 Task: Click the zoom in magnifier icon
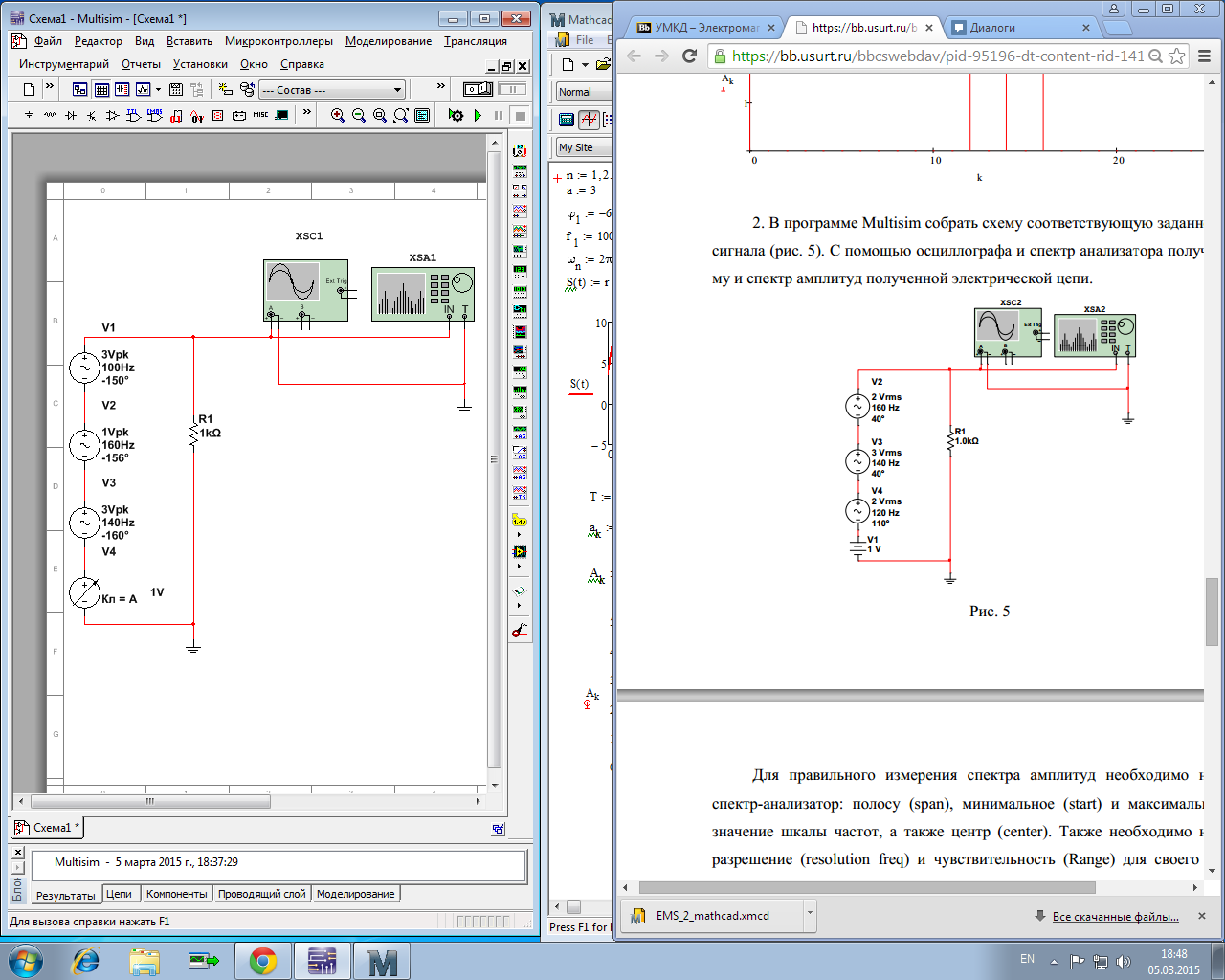(x=338, y=115)
